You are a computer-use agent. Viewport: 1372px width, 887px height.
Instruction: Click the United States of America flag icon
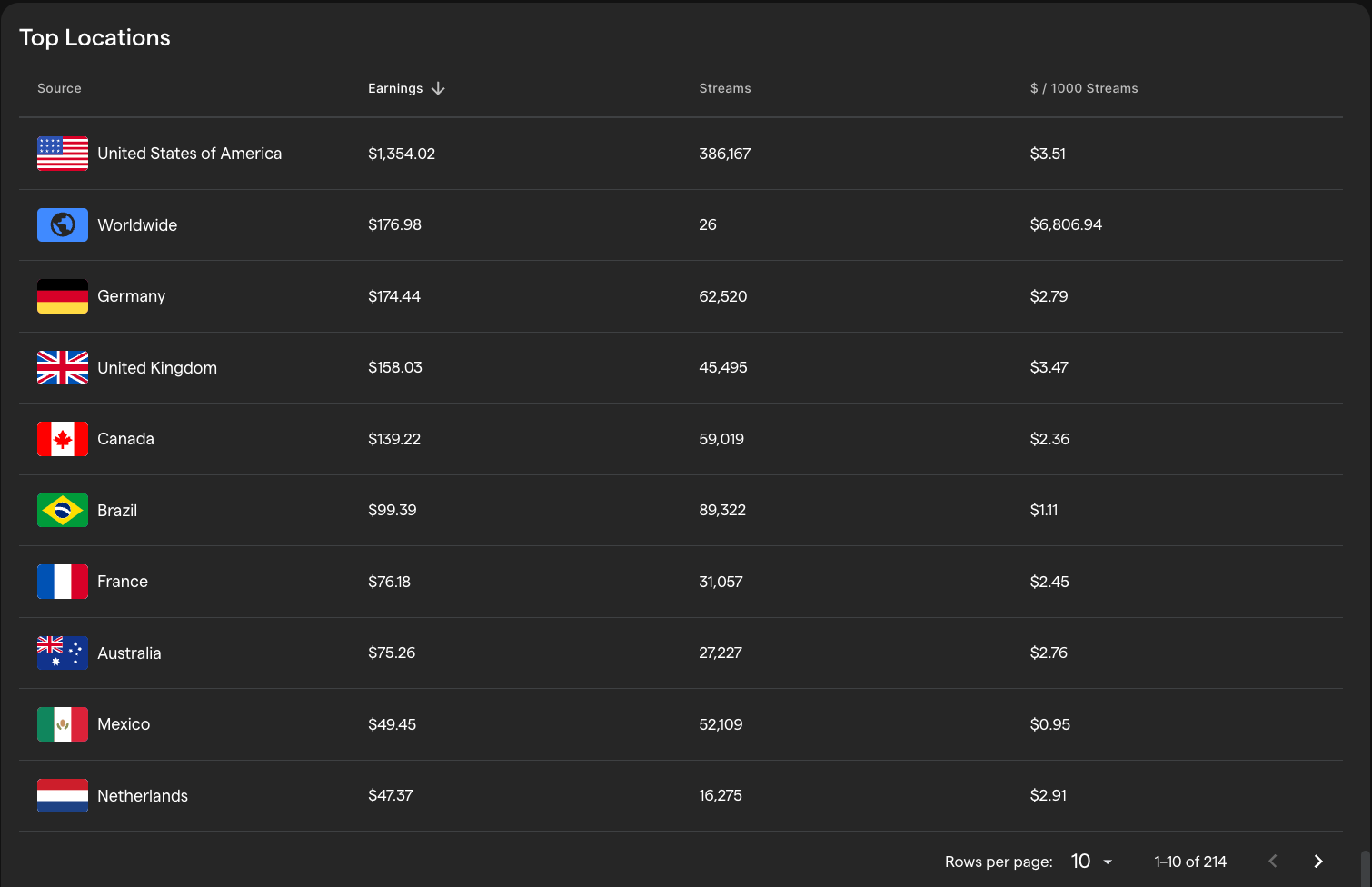tap(63, 154)
